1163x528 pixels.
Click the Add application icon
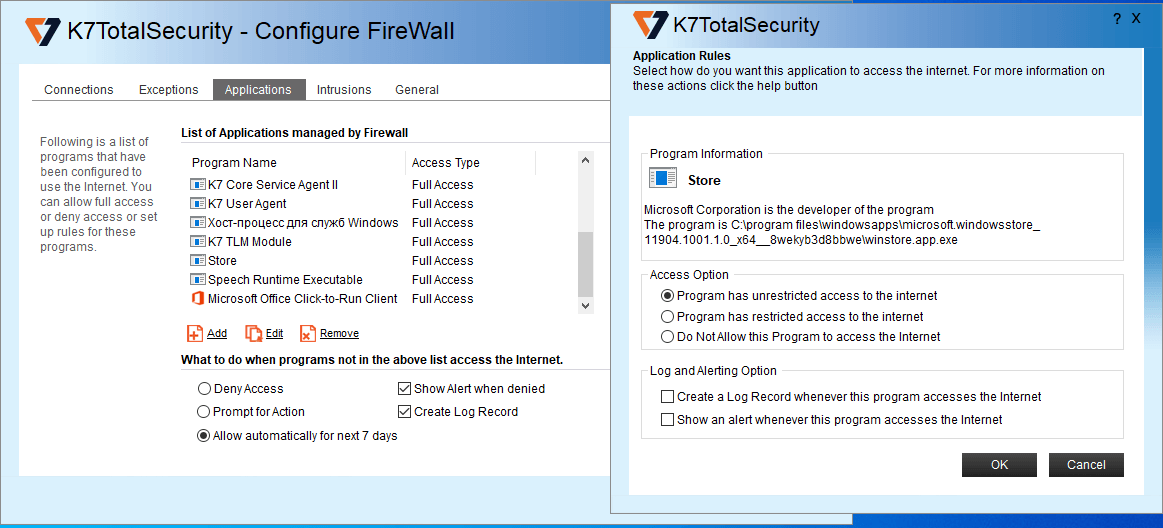coord(195,334)
